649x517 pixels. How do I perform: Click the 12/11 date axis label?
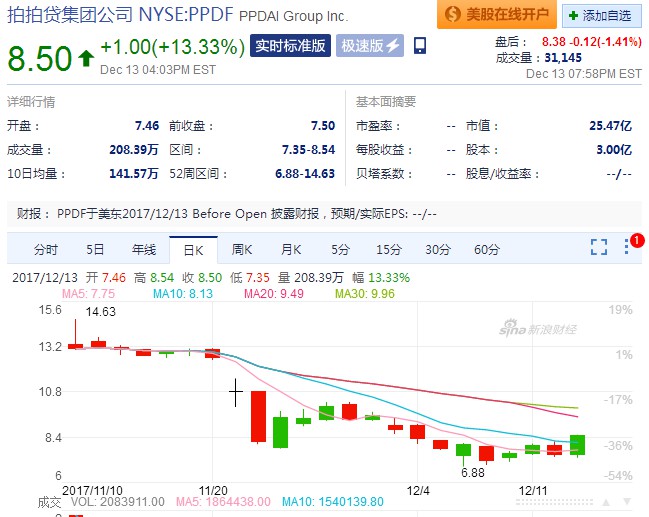click(533, 491)
